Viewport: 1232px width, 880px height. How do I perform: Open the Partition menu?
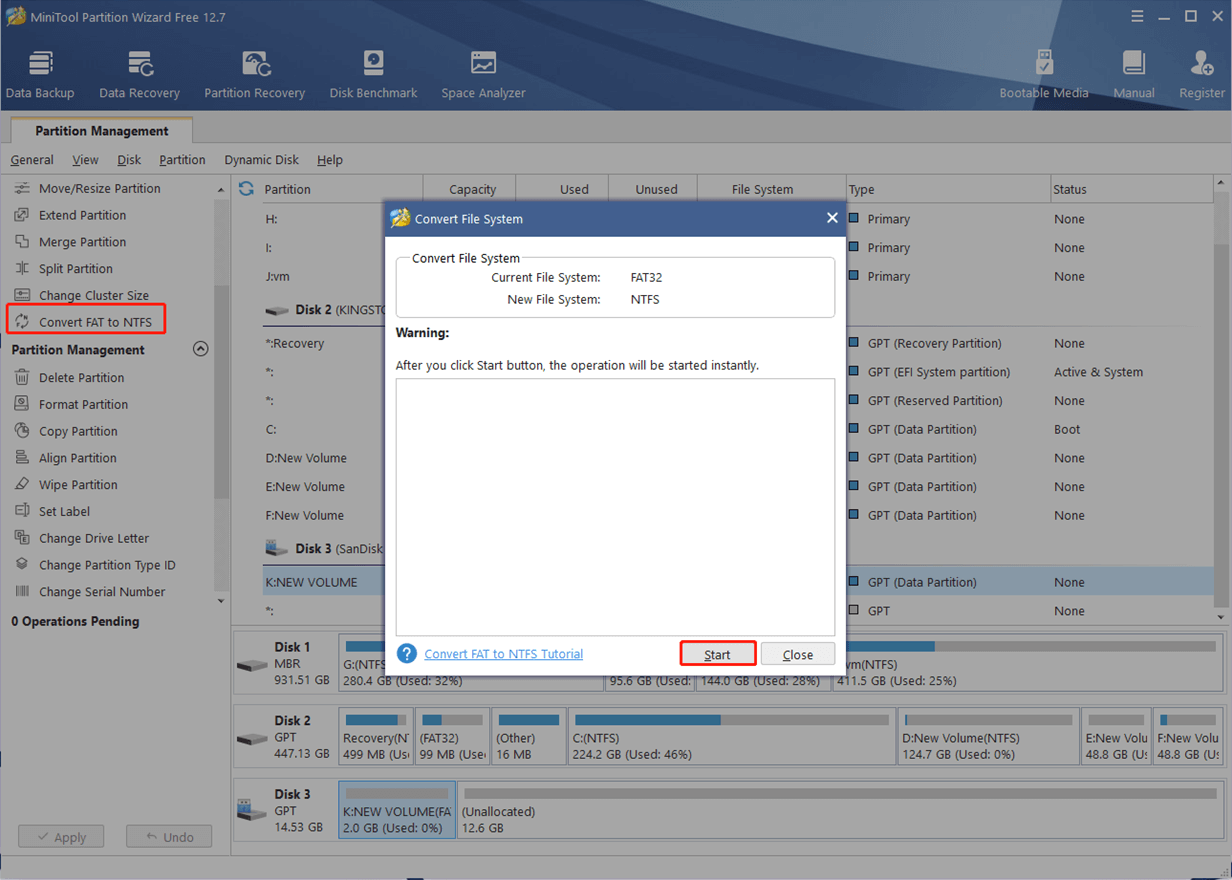click(x=182, y=160)
